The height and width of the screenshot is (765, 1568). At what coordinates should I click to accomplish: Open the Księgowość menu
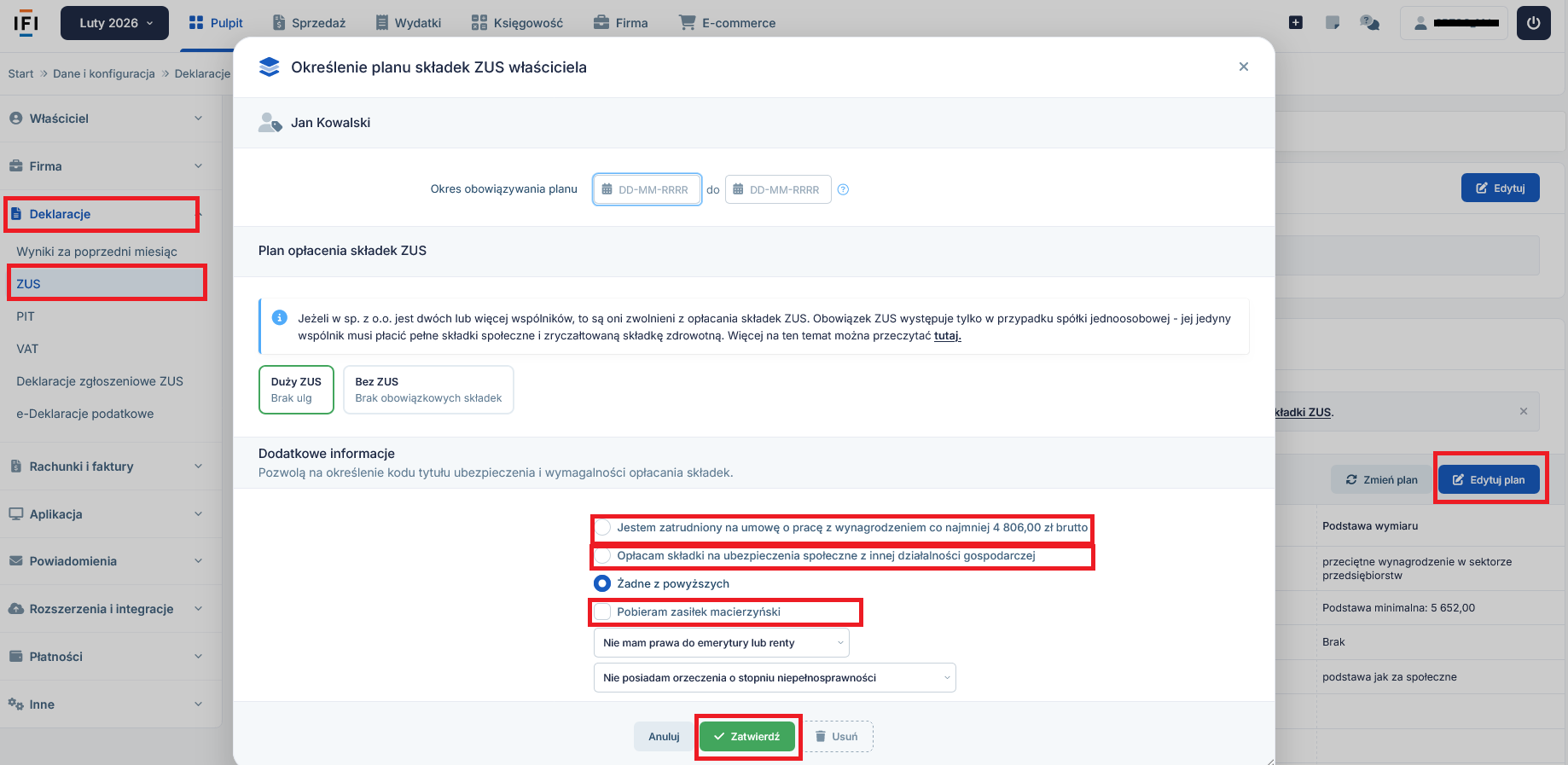[x=517, y=23]
